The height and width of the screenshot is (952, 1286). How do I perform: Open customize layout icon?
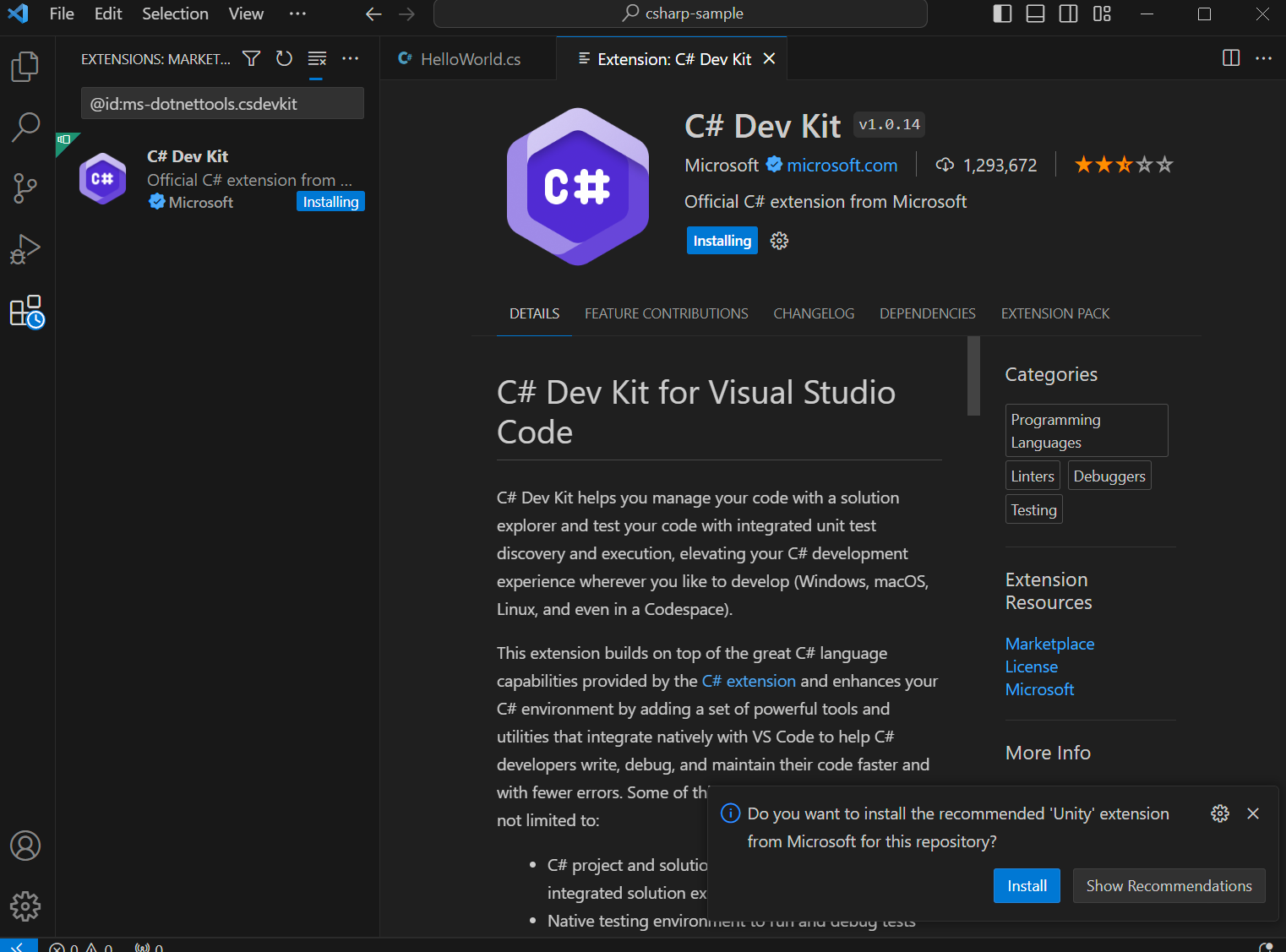pos(1102,14)
